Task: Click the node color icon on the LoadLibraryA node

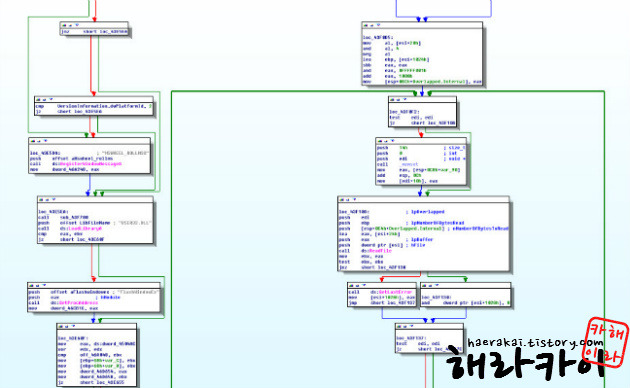Action: click(x=41, y=200)
